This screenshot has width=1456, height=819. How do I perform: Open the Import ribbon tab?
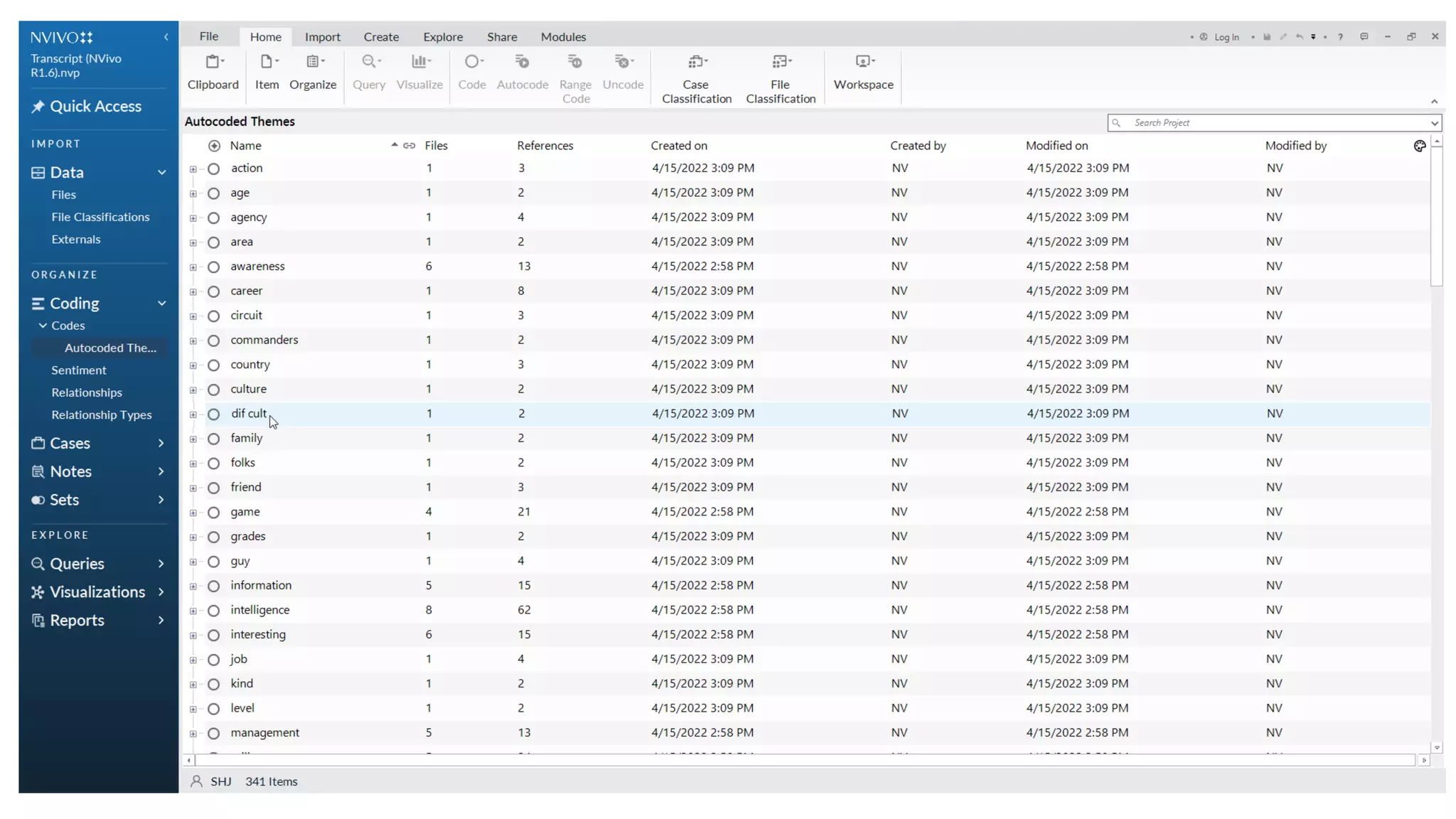pyautogui.click(x=322, y=37)
